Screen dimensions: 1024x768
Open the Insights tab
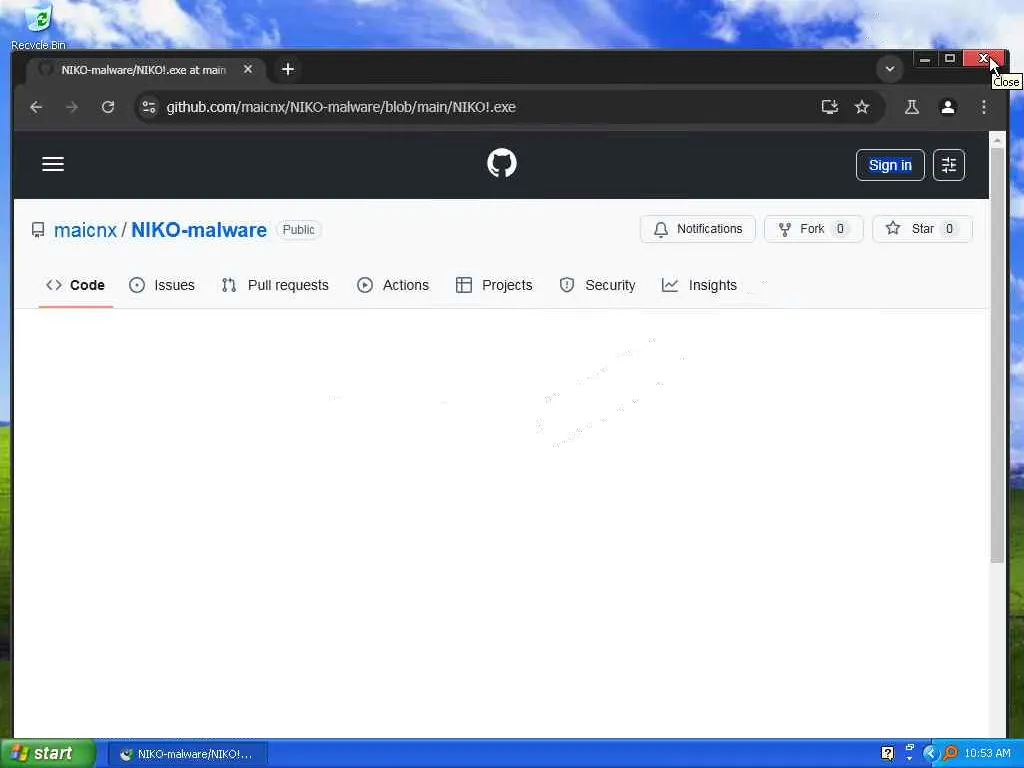pyautogui.click(x=699, y=285)
